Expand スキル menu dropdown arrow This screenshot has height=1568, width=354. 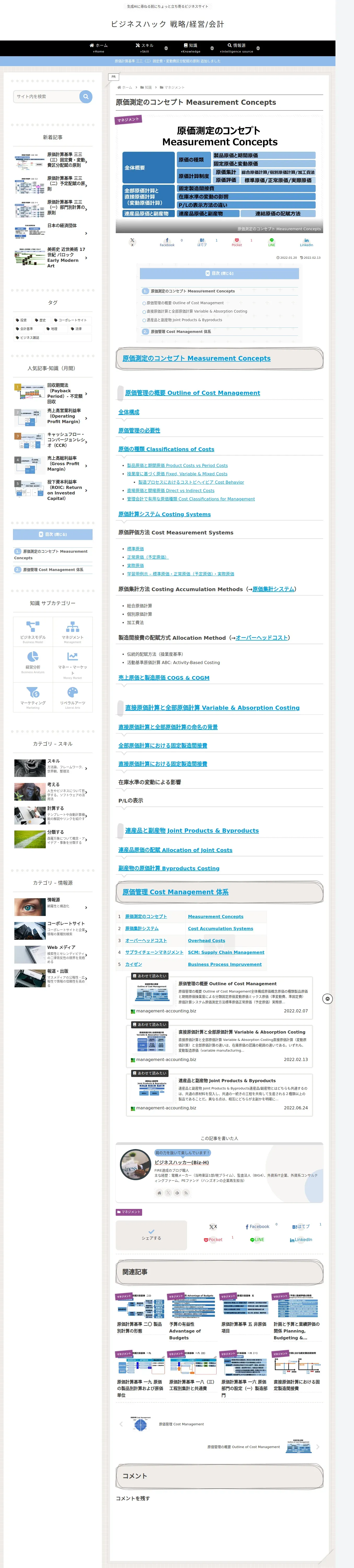tap(167, 48)
